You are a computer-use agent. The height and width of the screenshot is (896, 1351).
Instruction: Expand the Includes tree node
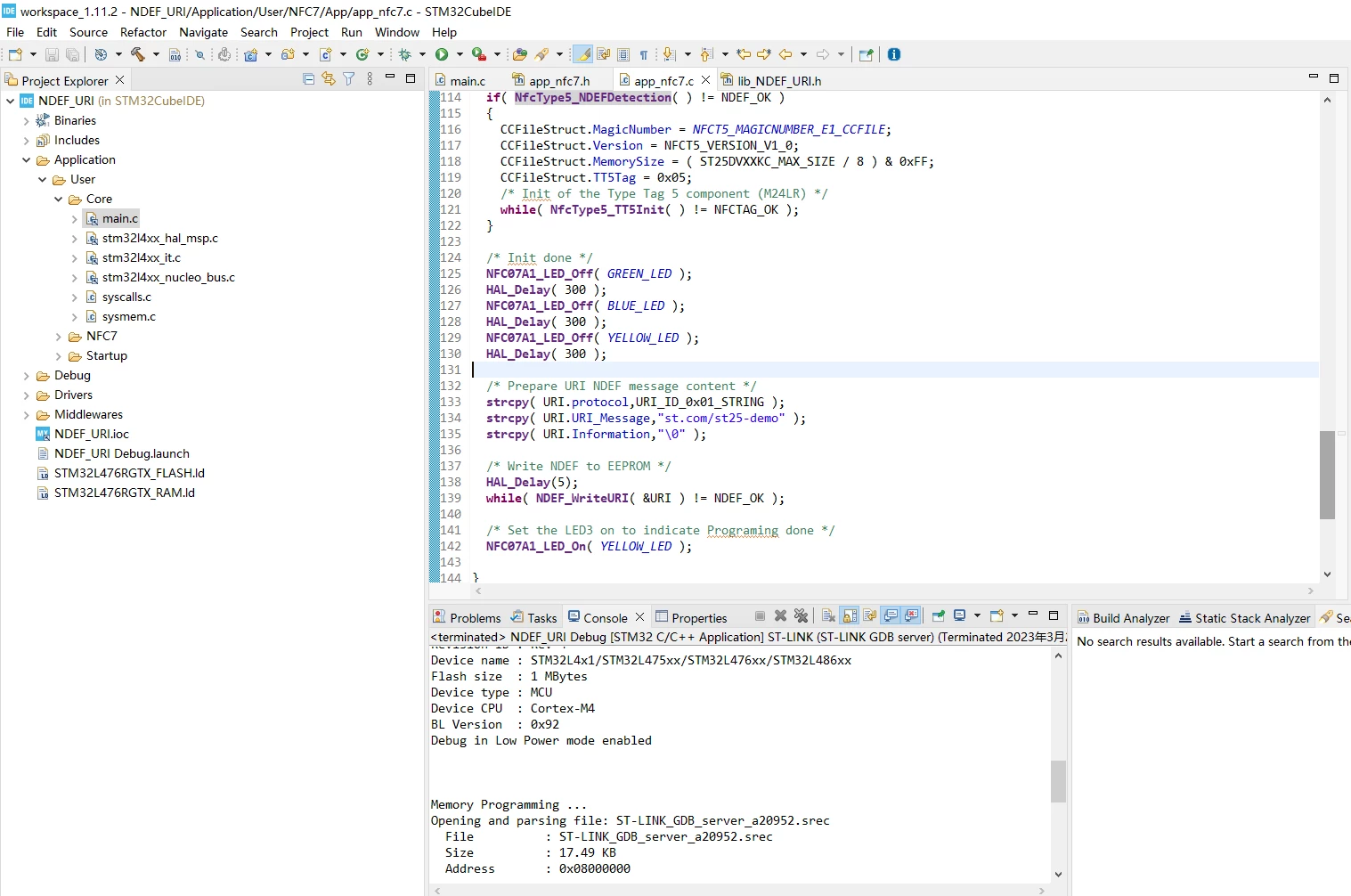27,140
